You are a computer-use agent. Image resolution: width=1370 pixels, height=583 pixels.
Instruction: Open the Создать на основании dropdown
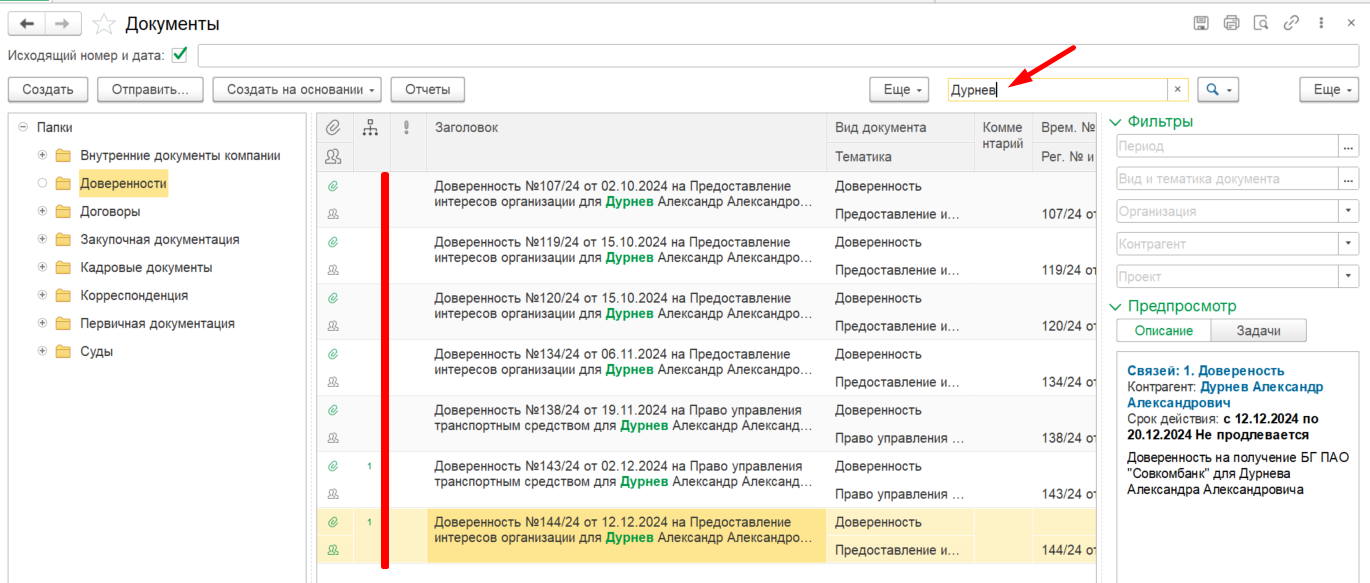[298, 90]
